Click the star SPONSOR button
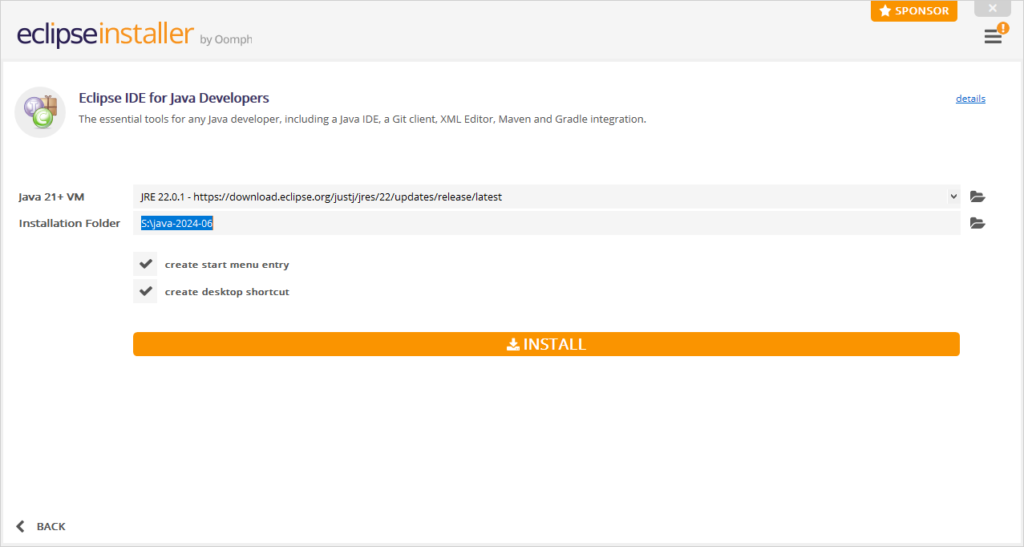The height and width of the screenshot is (547, 1024). click(914, 10)
